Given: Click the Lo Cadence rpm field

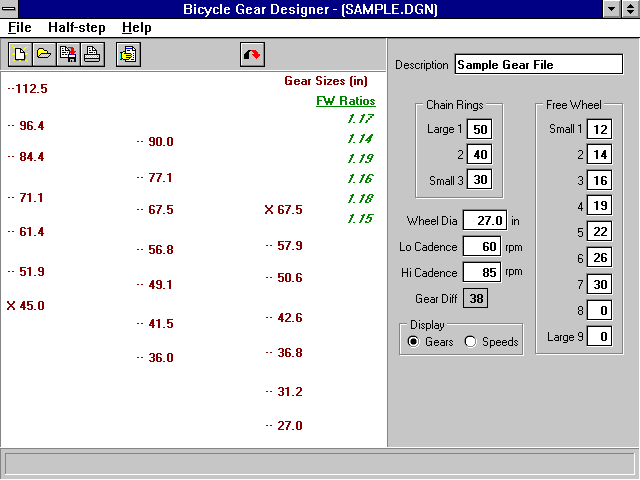Looking at the screenshot, I should 485,247.
